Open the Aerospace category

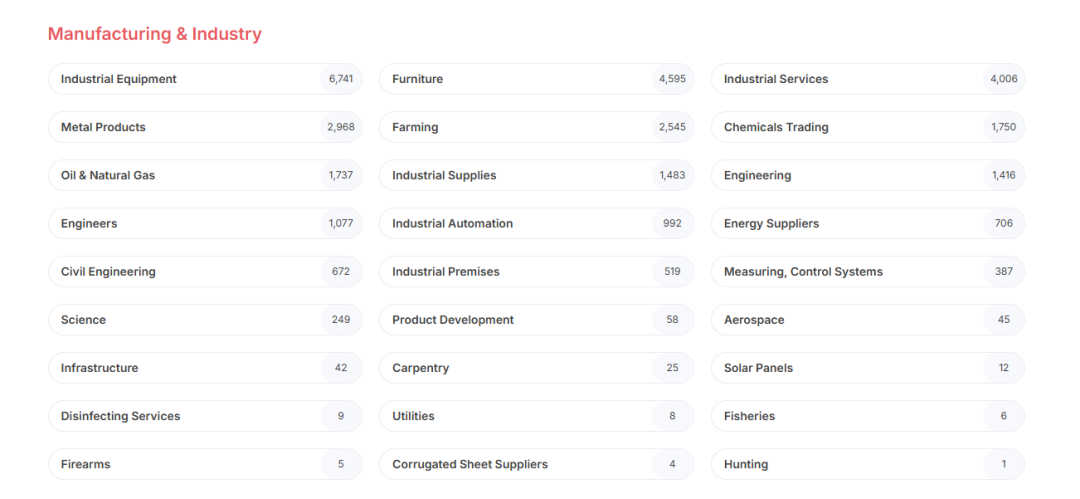click(868, 320)
